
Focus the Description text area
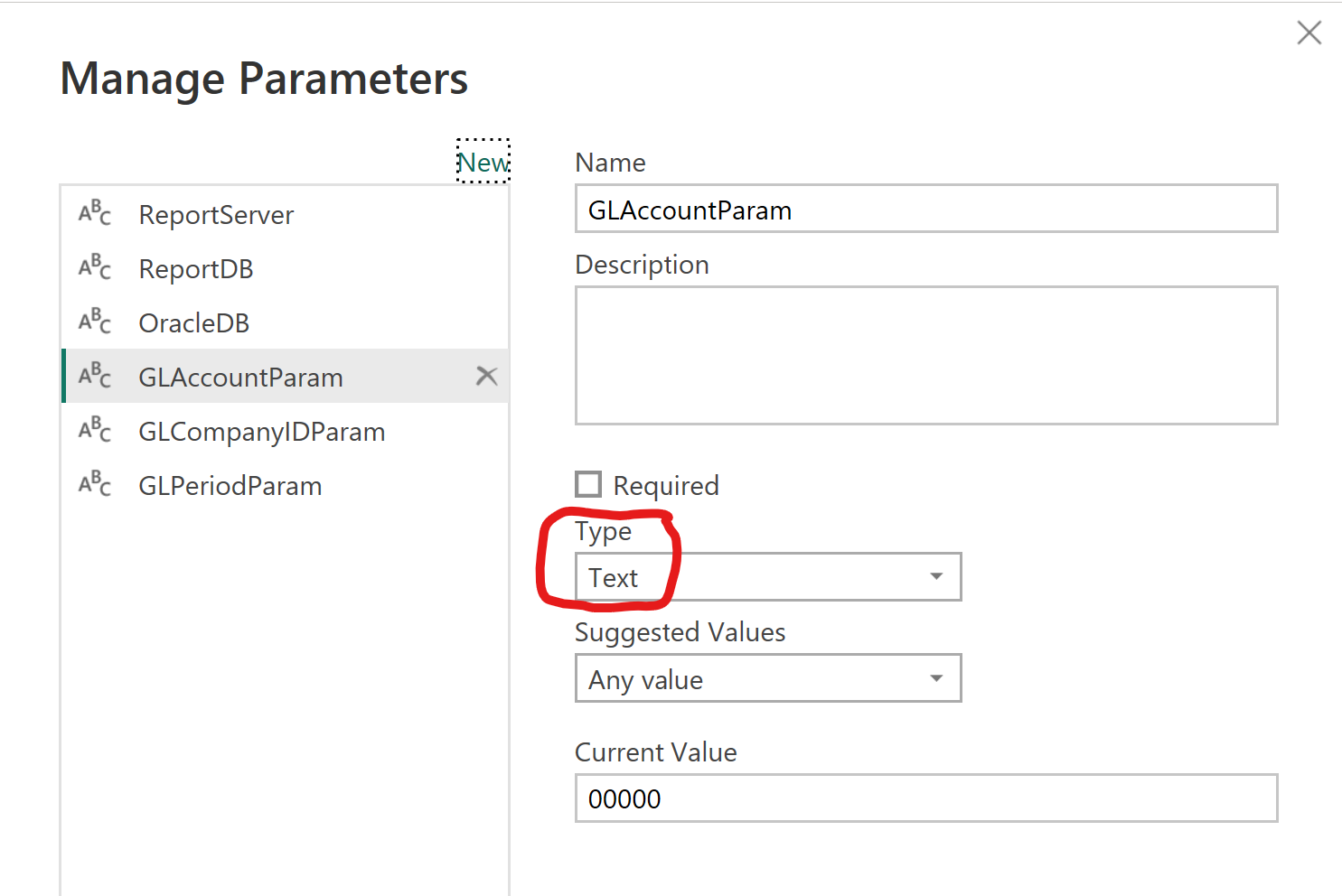coord(926,355)
